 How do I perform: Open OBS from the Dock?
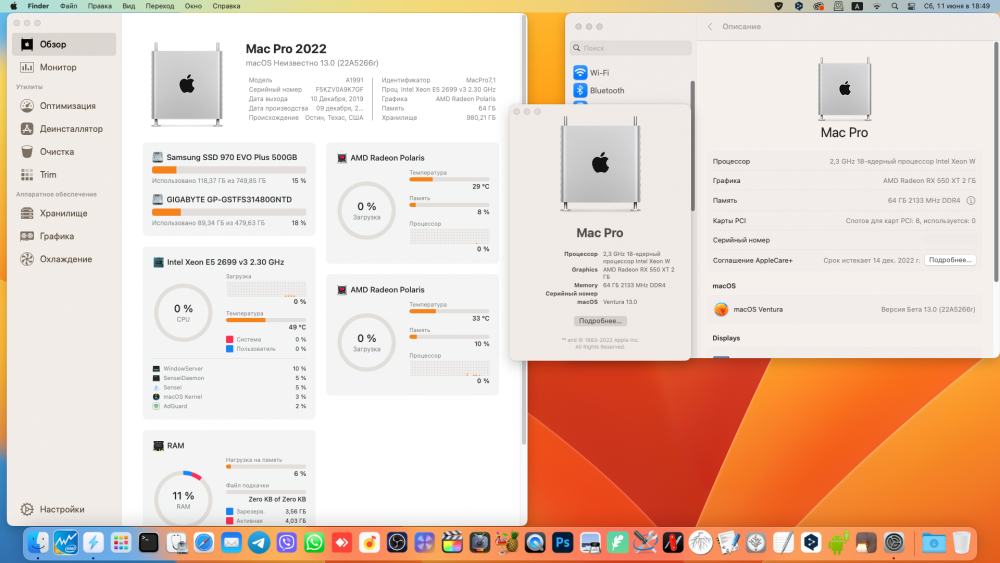pyautogui.click(x=397, y=543)
